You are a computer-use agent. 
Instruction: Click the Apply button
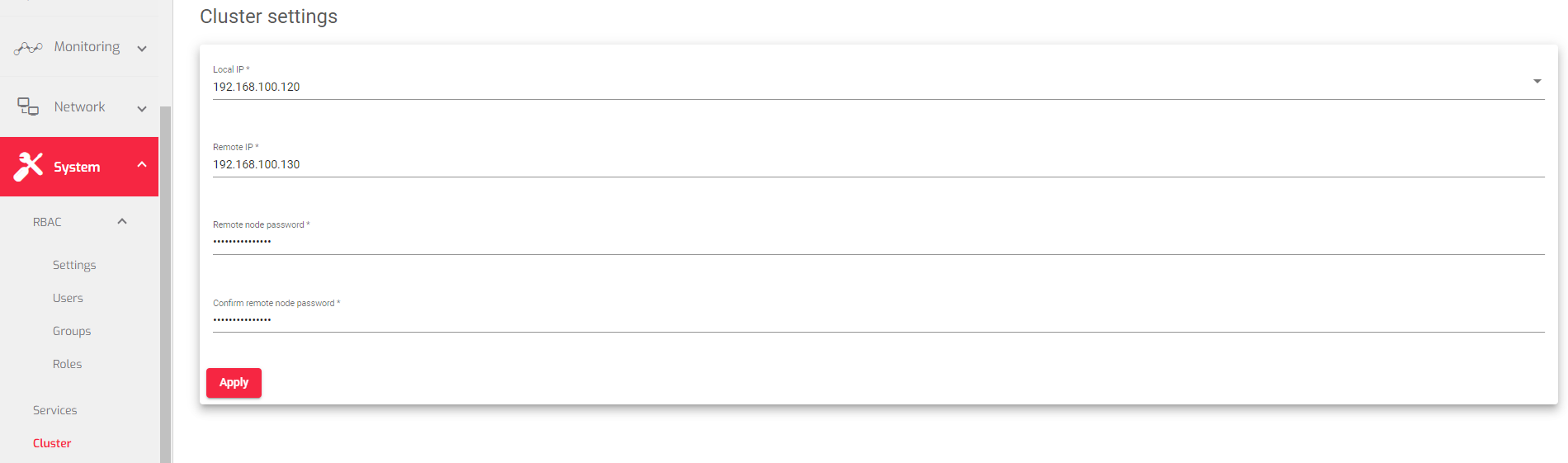[x=234, y=383]
